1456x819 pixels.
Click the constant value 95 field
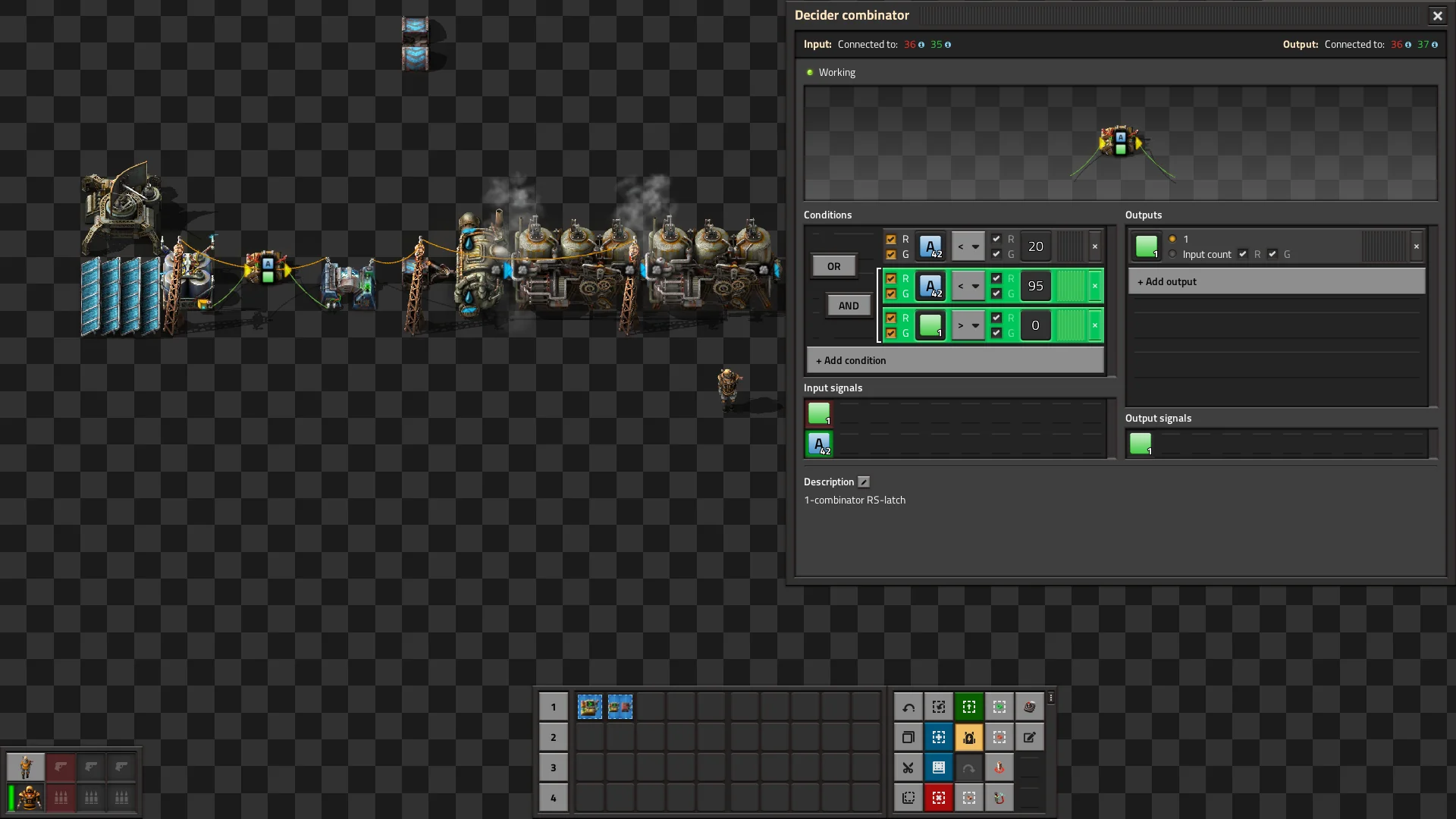(1035, 286)
